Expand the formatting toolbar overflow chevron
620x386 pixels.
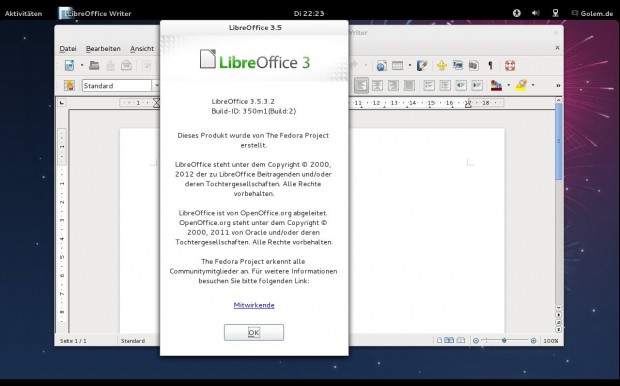click(x=558, y=85)
